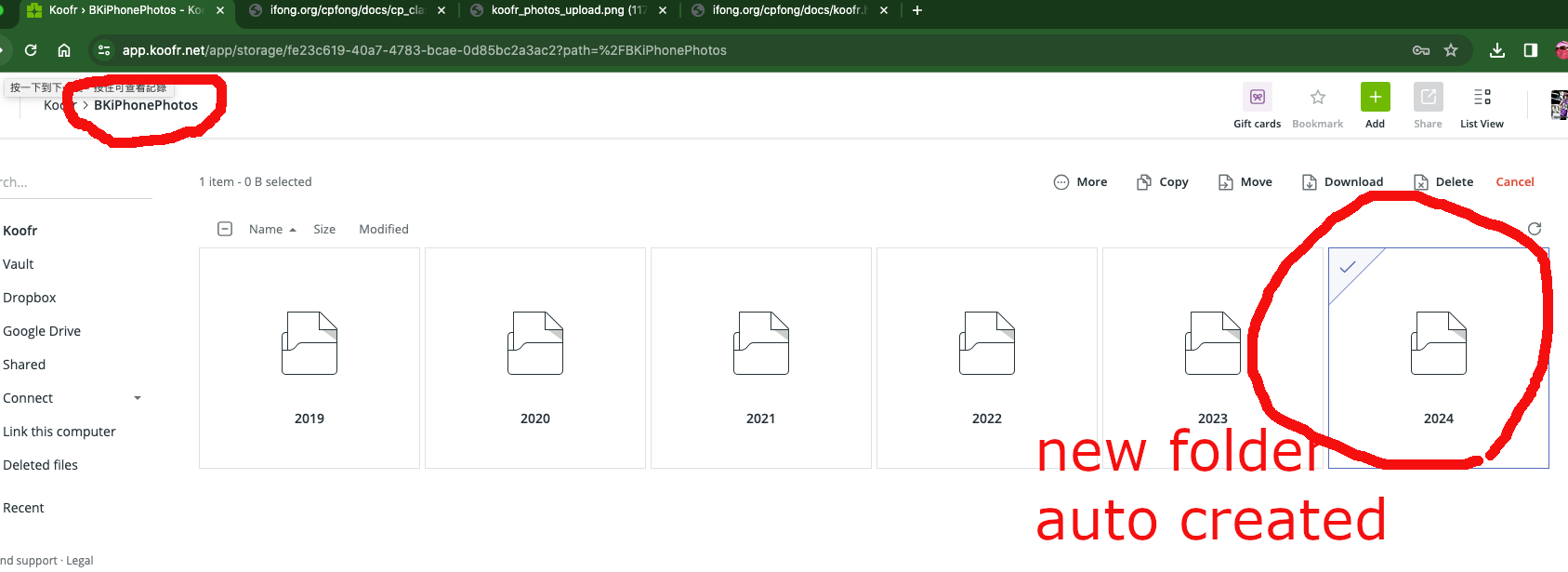Open the Vault sidebar item
The image size is (1568, 572).
(x=19, y=264)
